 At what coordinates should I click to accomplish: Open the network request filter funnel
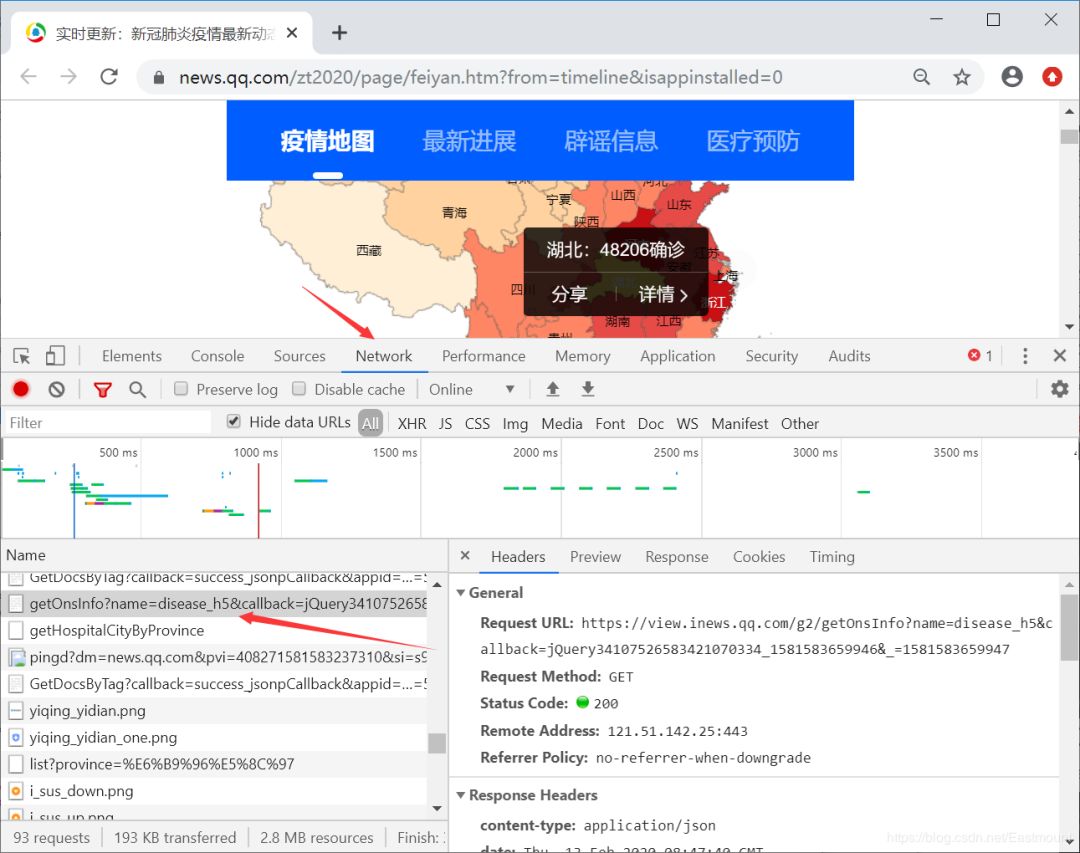pyautogui.click(x=102, y=389)
